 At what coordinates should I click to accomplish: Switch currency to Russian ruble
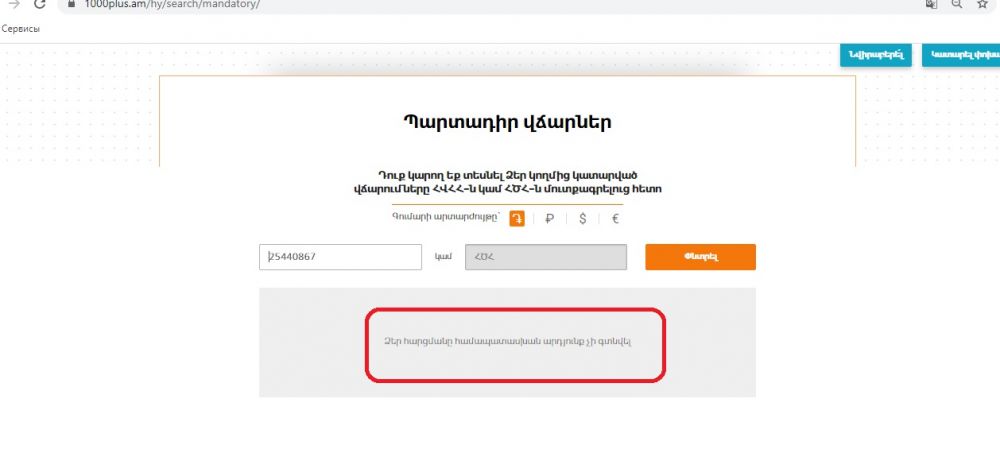tap(550, 219)
